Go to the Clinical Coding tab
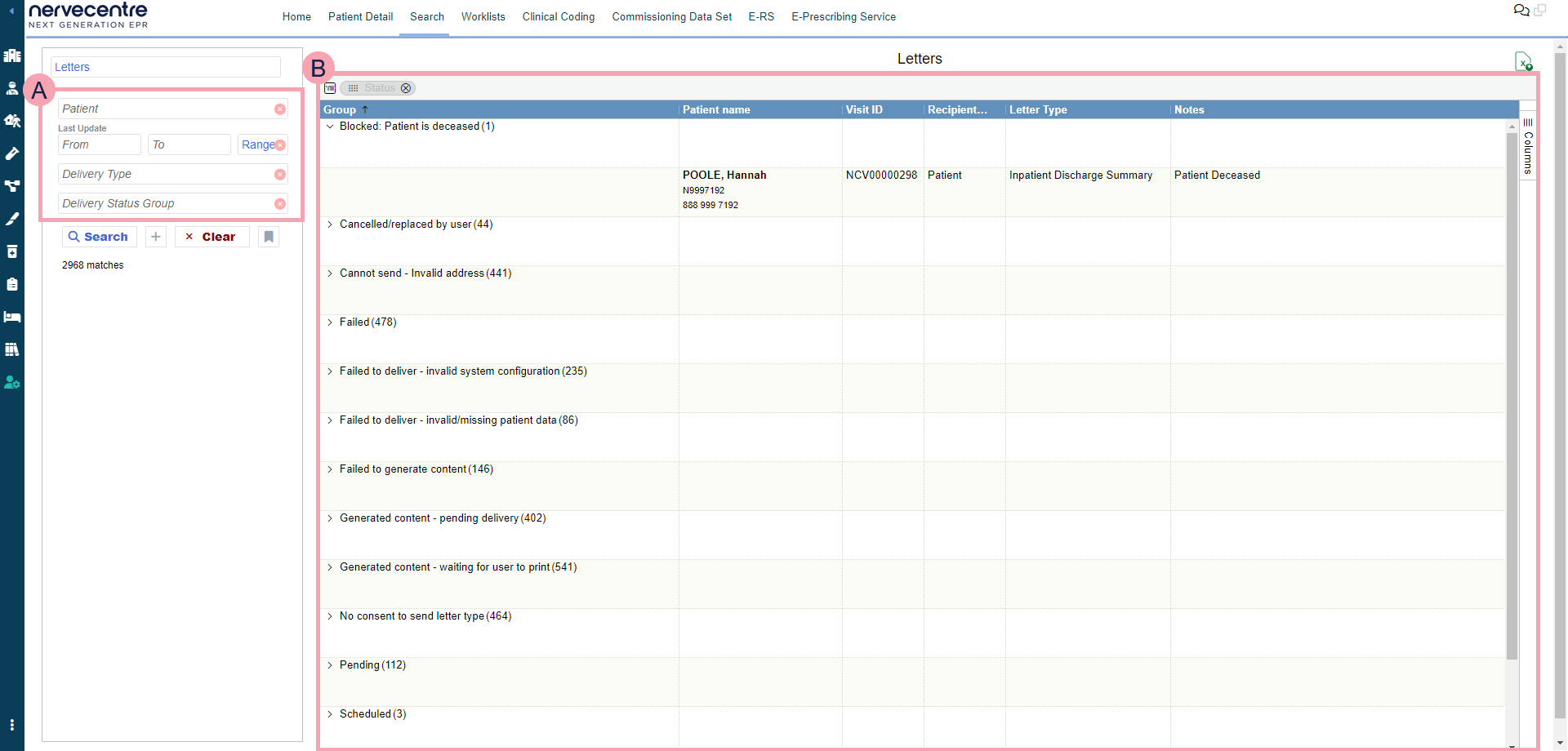This screenshot has width=1568, height=751. tap(558, 16)
